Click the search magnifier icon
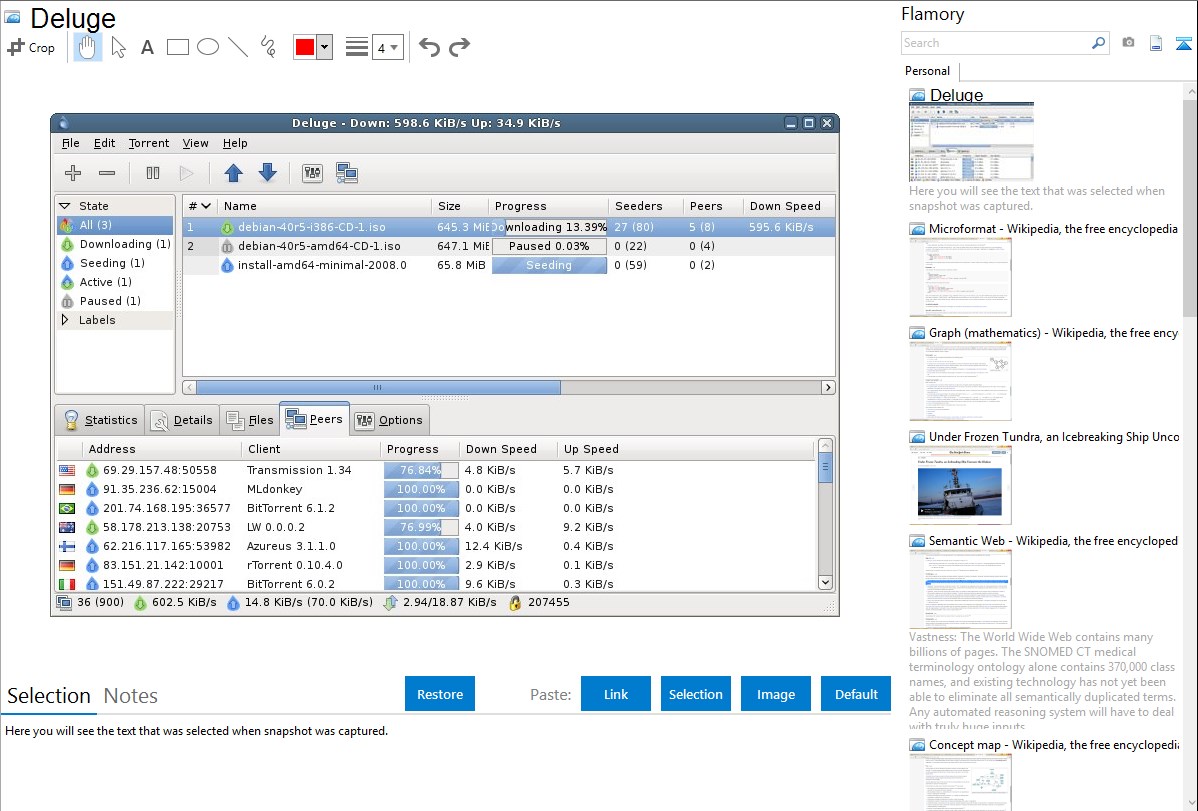Image resolution: width=1198 pixels, height=811 pixels. (1098, 43)
